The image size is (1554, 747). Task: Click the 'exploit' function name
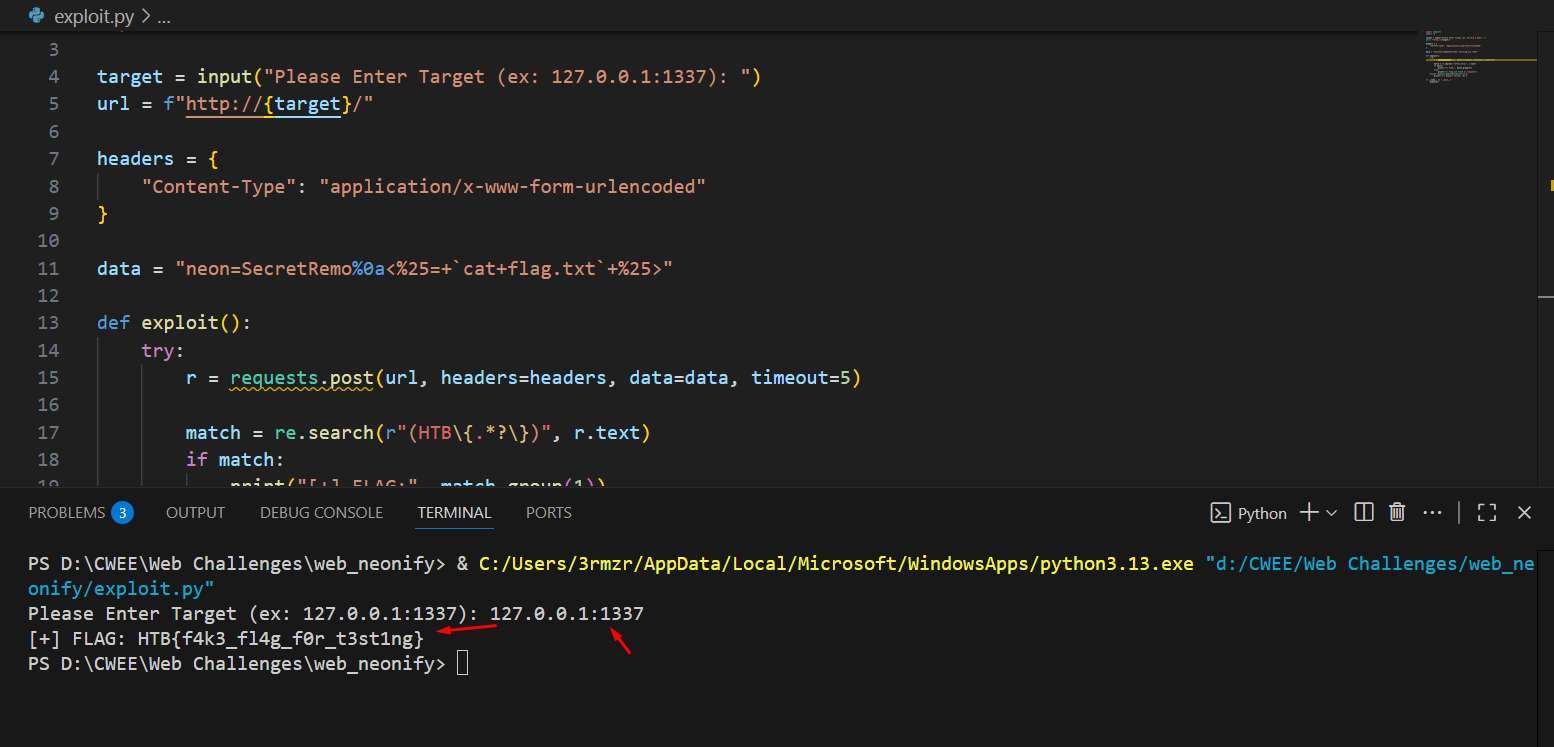(x=180, y=323)
